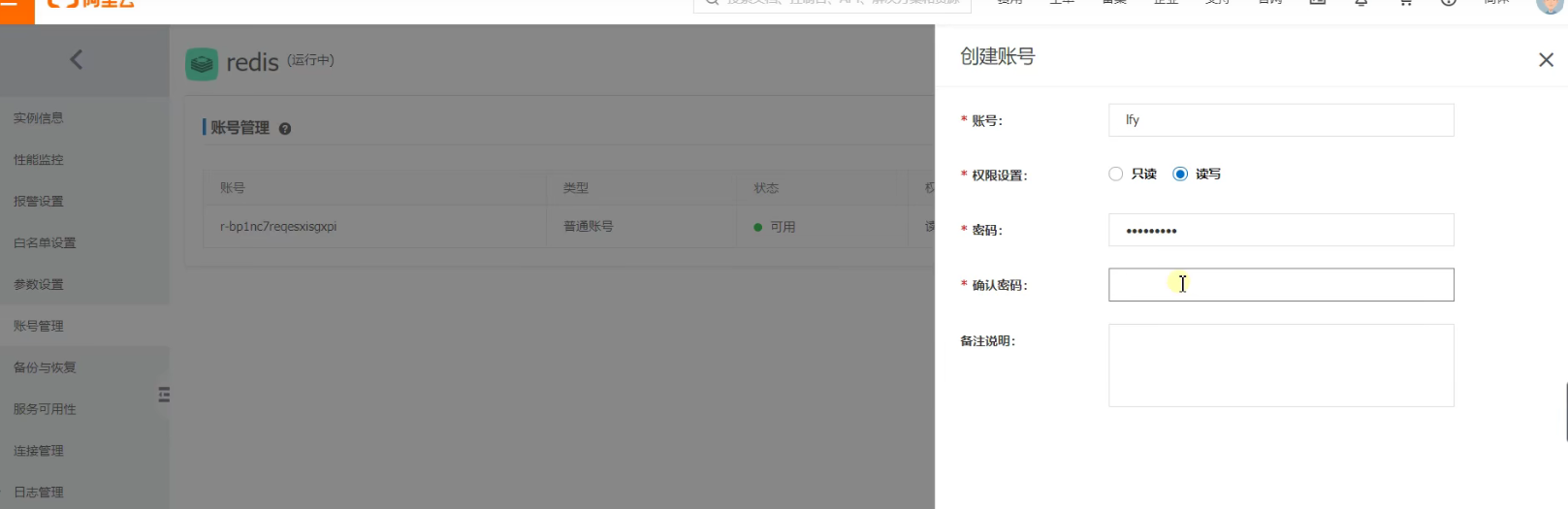Open 账号管理 in sidebar
Viewport: 1568px width, 509px height.
point(39,327)
